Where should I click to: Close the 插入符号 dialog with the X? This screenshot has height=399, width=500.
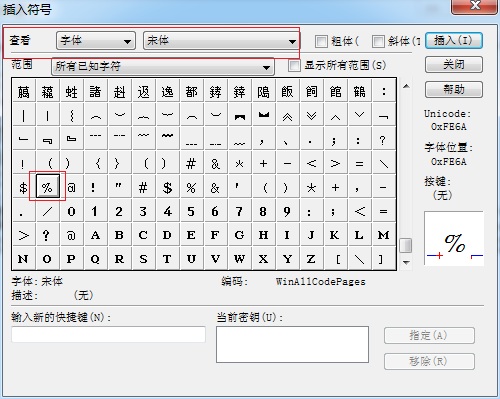(474, 6)
